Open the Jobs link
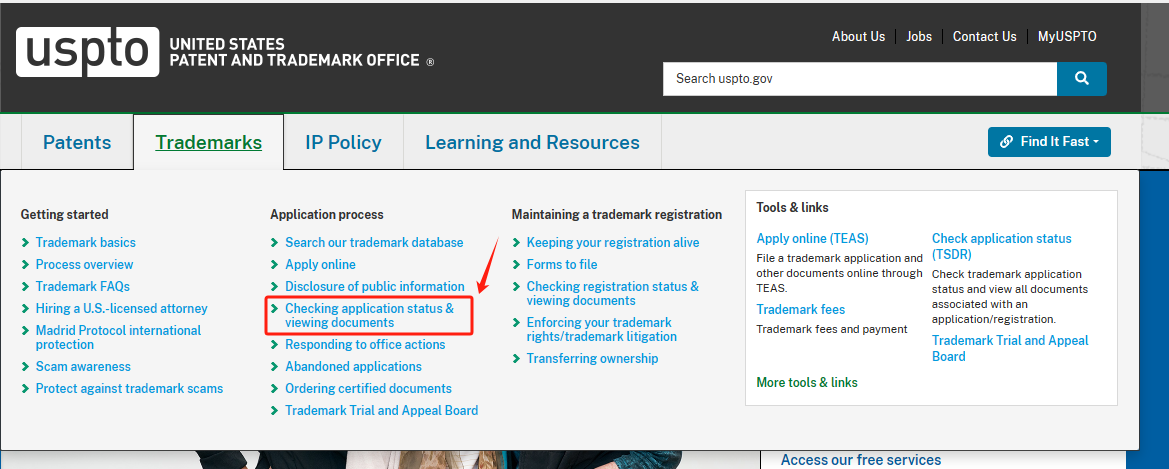This screenshot has width=1169, height=469. pos(918,37)
